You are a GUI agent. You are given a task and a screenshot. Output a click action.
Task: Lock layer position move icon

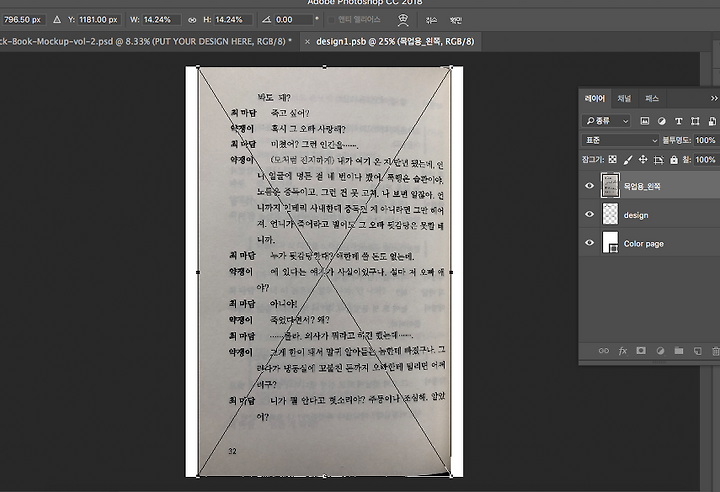[643, 159]
